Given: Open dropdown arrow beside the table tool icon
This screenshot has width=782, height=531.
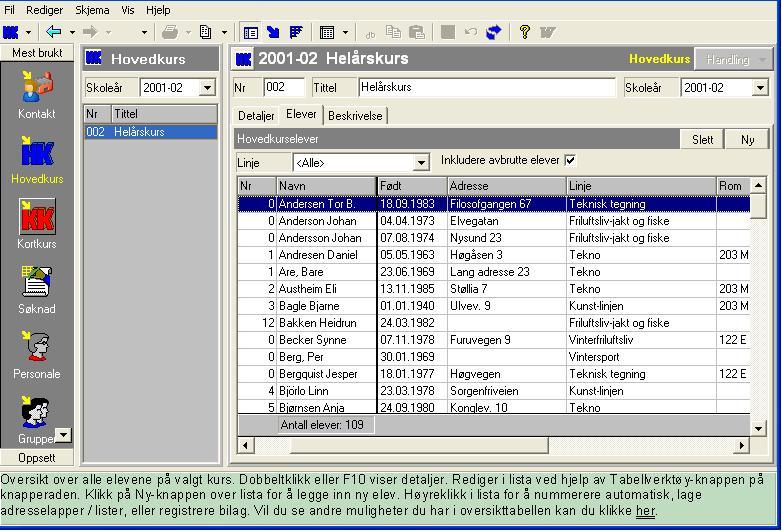Looking at the screenshot, I should click(345, 33).
